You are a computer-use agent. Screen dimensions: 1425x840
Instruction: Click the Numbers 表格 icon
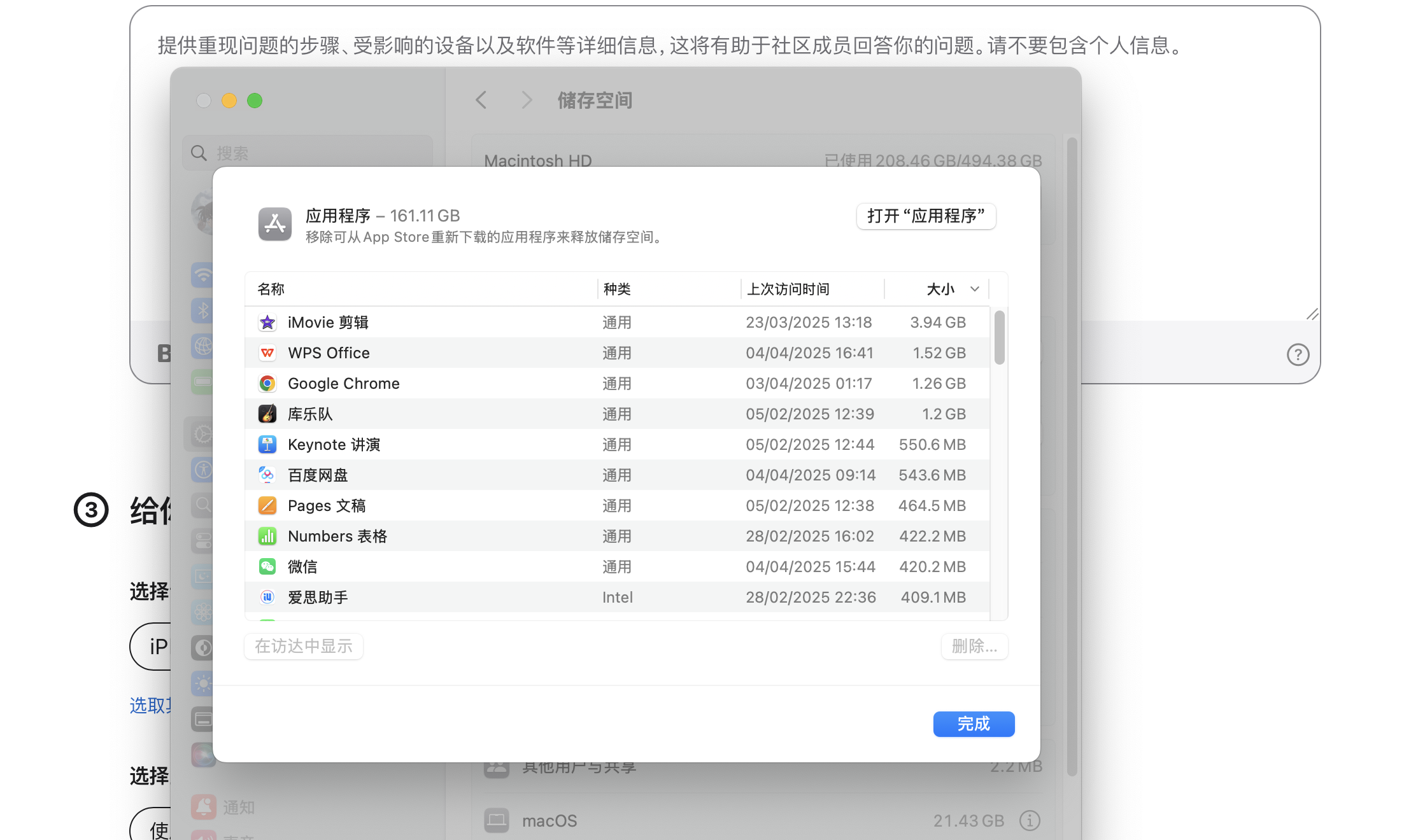point(267,536)
